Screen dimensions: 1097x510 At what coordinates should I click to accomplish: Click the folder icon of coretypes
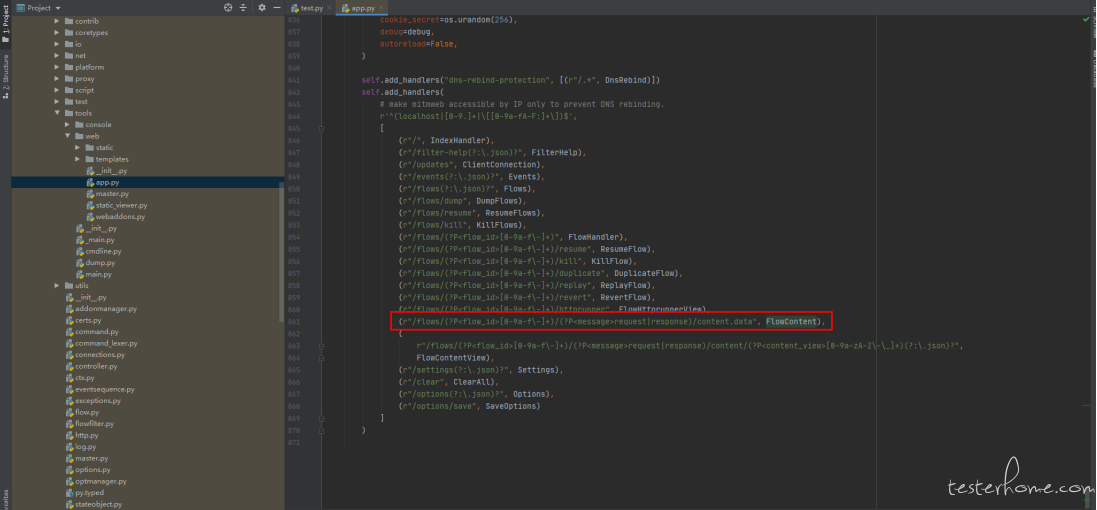(69, 33)
